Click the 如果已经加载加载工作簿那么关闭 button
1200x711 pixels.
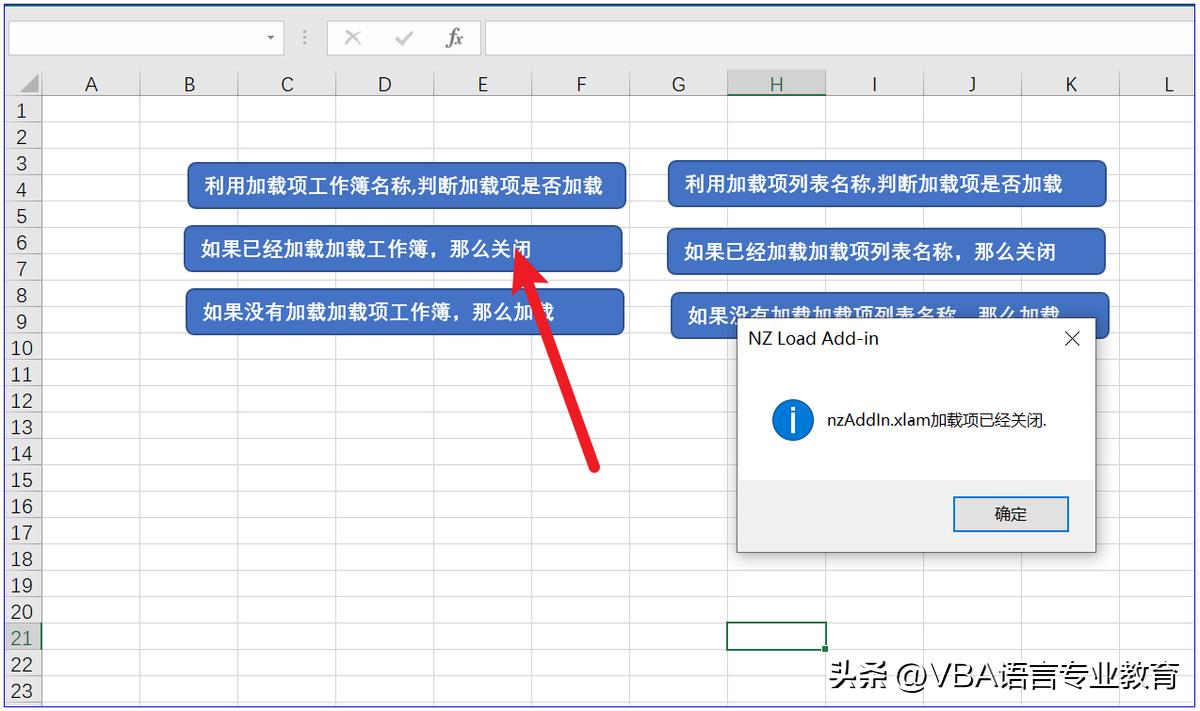(350, 249)
